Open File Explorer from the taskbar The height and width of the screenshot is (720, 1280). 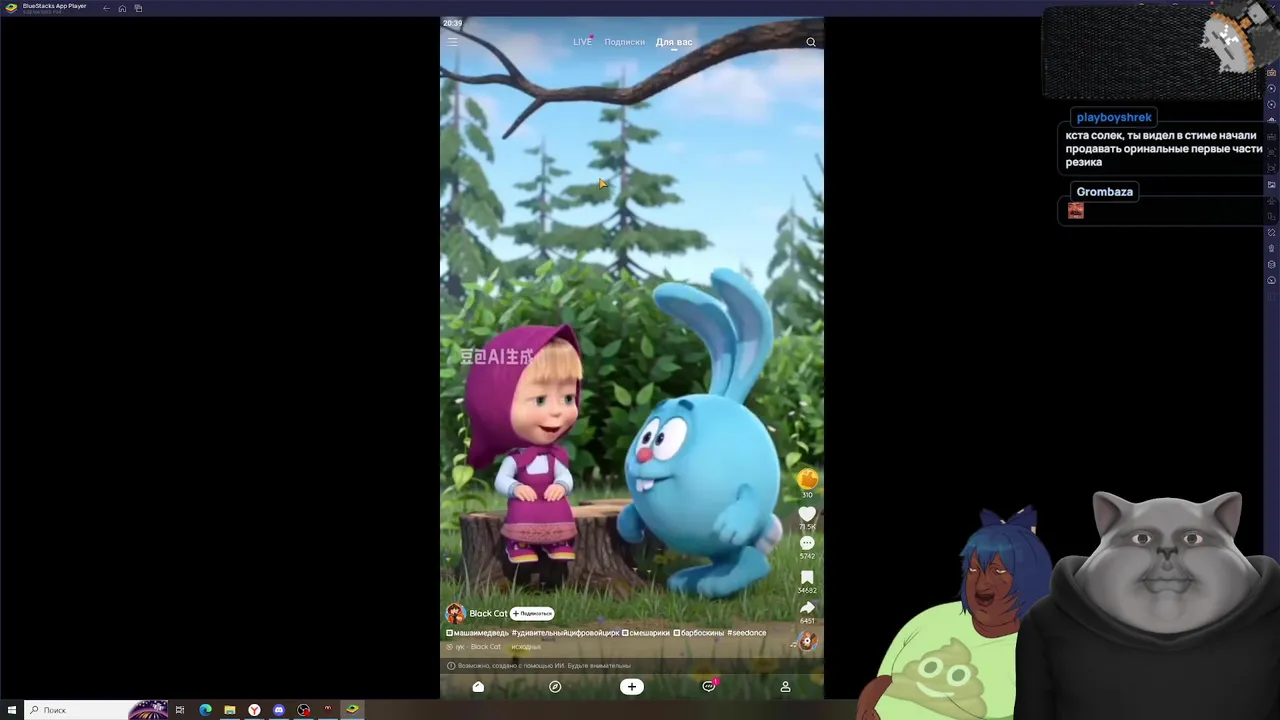(x=230, y=710)
